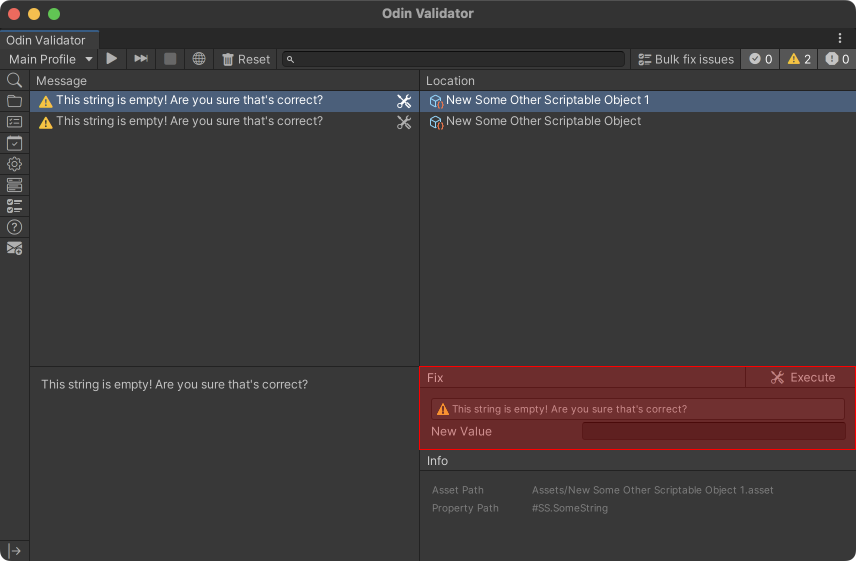Screen dimensions: 856x561
Task: Click the Execute fix button
Action: pos(801,378)
